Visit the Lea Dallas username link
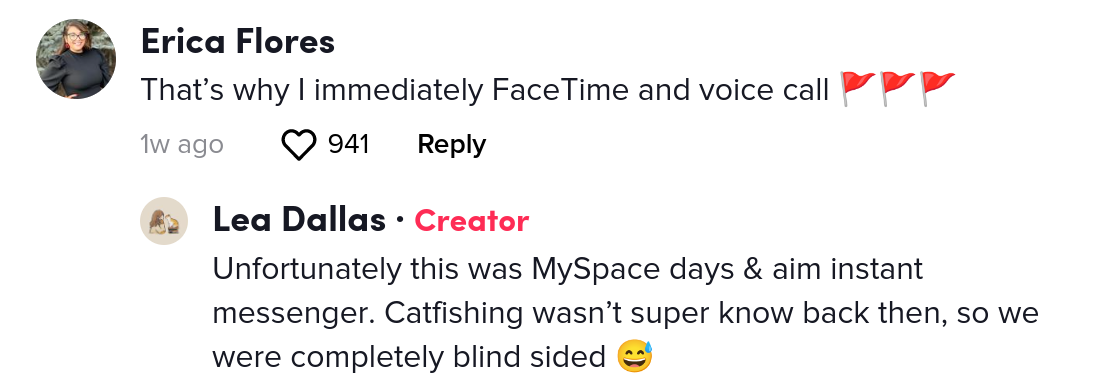The image size is (1096, 382). [299, 221]
